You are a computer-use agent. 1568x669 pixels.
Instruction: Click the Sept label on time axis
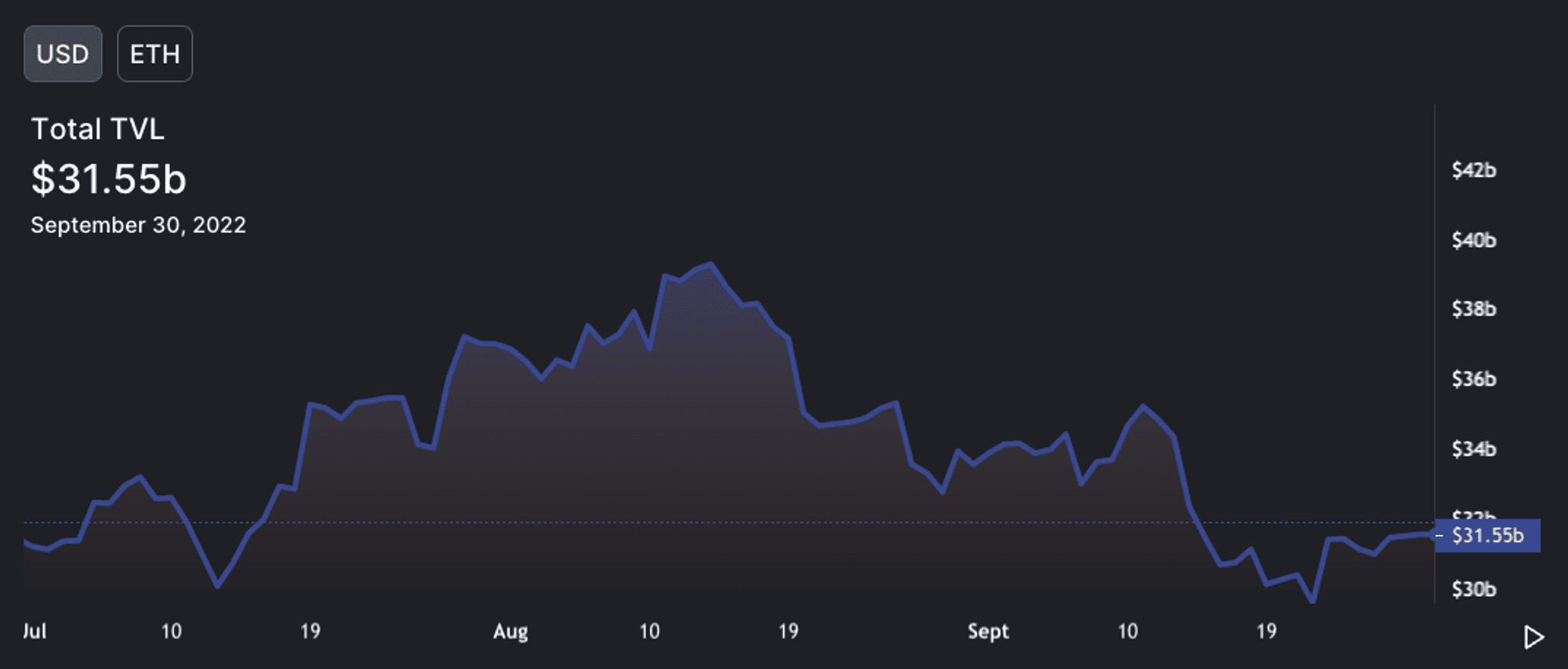(987, 631)
